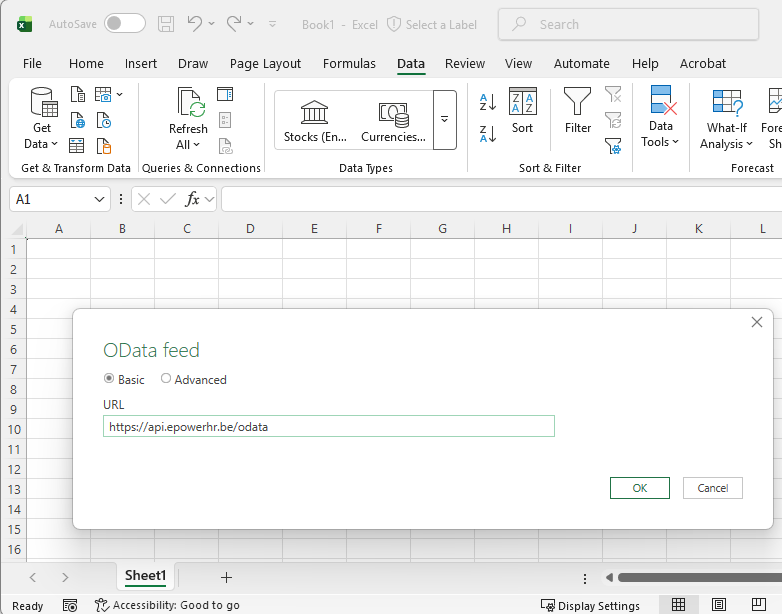Click the greyed Properties icon
The width and height of the screenshot is (782, 614).
click(x=225, y=120)
